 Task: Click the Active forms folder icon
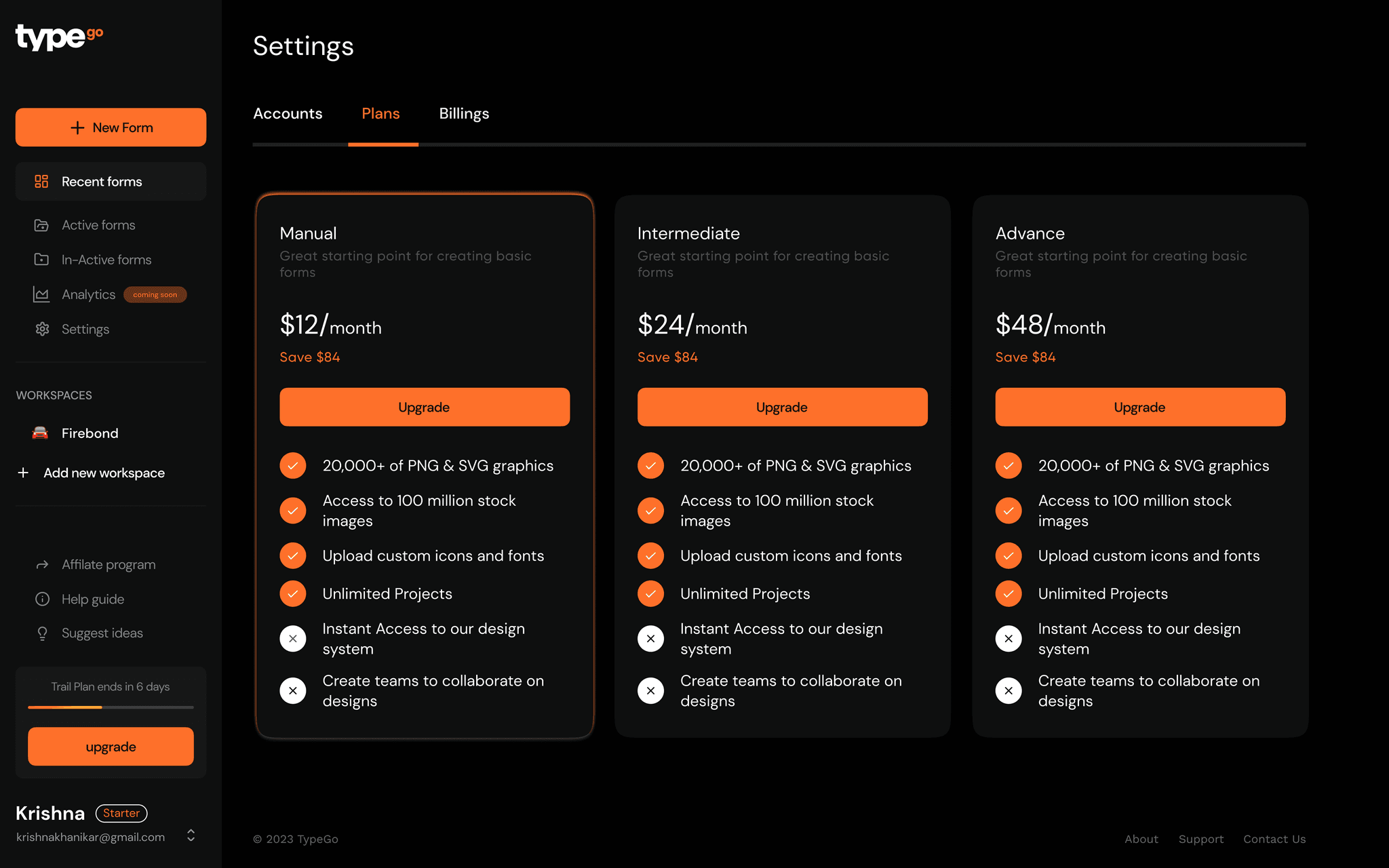click(41, 225)
